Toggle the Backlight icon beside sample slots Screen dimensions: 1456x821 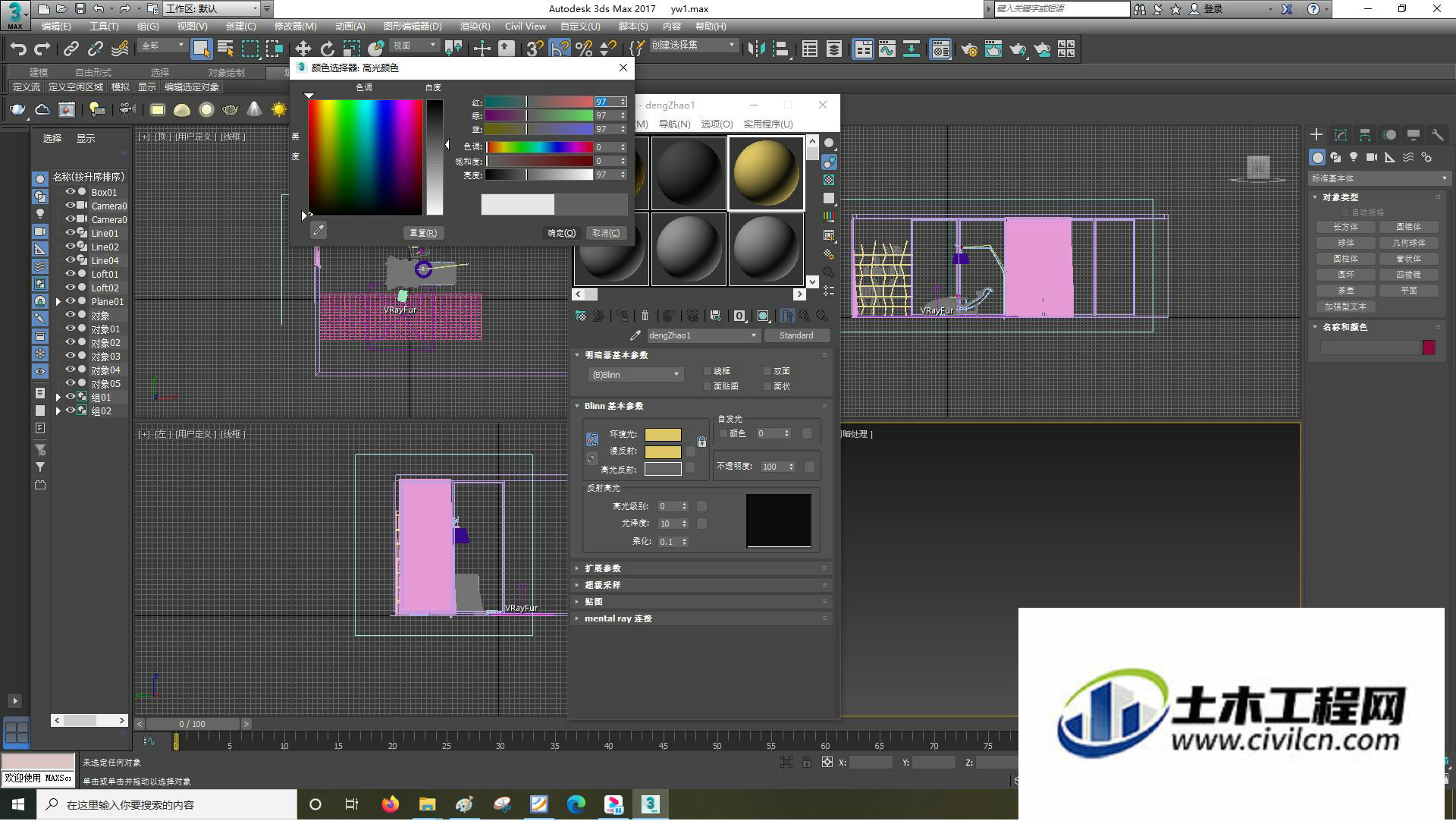click(x=829, y=162)
